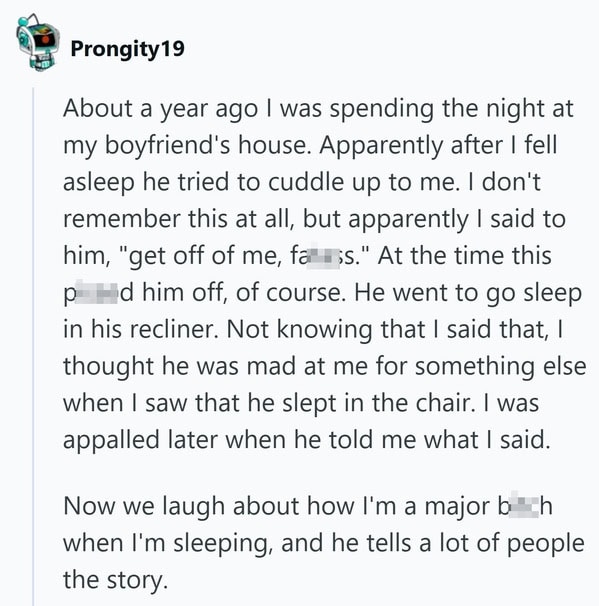Screen dimensions: 599x606
Task: Open the Prongity19 robot avatar
Action: pyautogui.click(x=38, y=43)
